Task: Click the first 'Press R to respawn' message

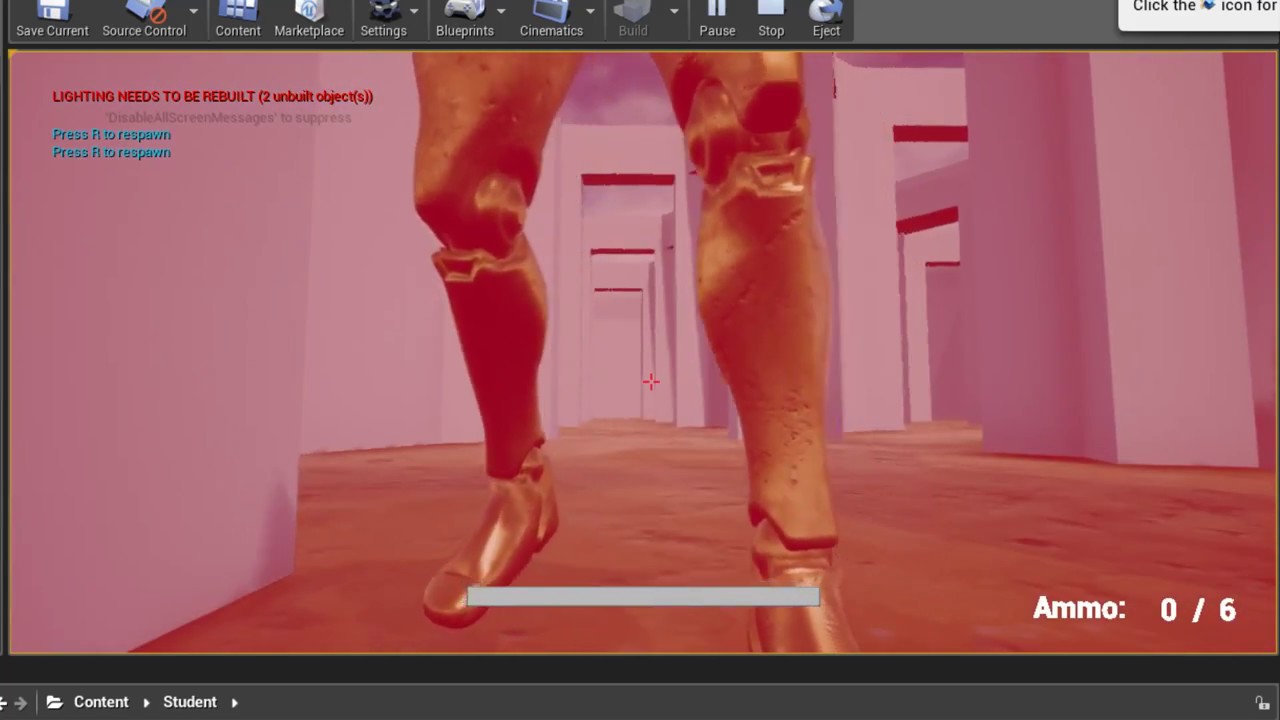Action: click(112, 134)
